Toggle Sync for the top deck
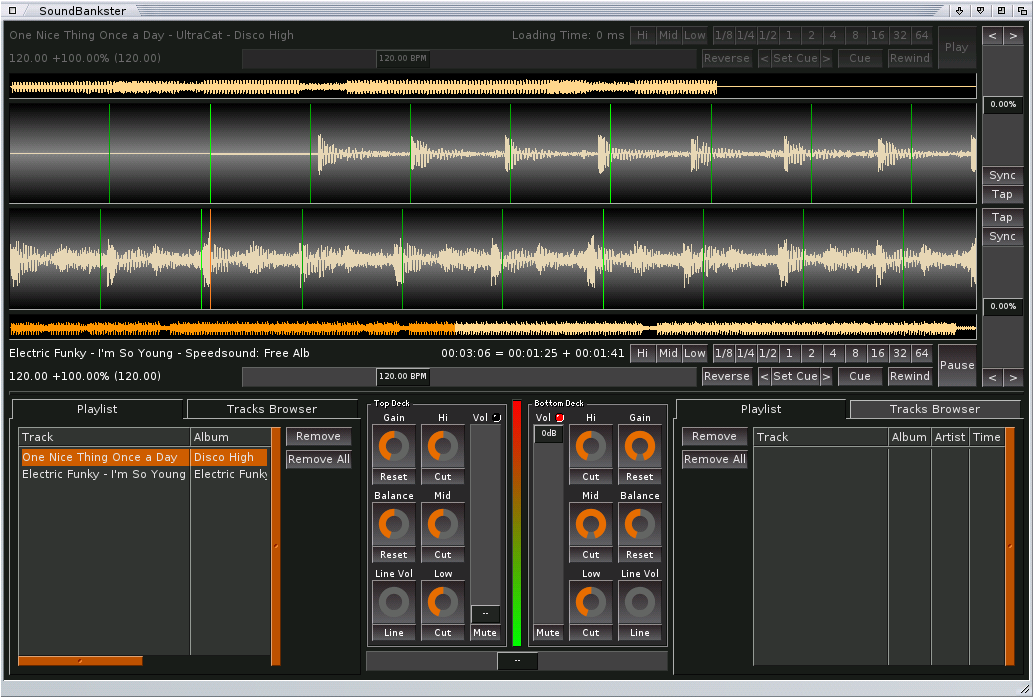Viewport: 1033px width, 697px height. [1002, 175]
